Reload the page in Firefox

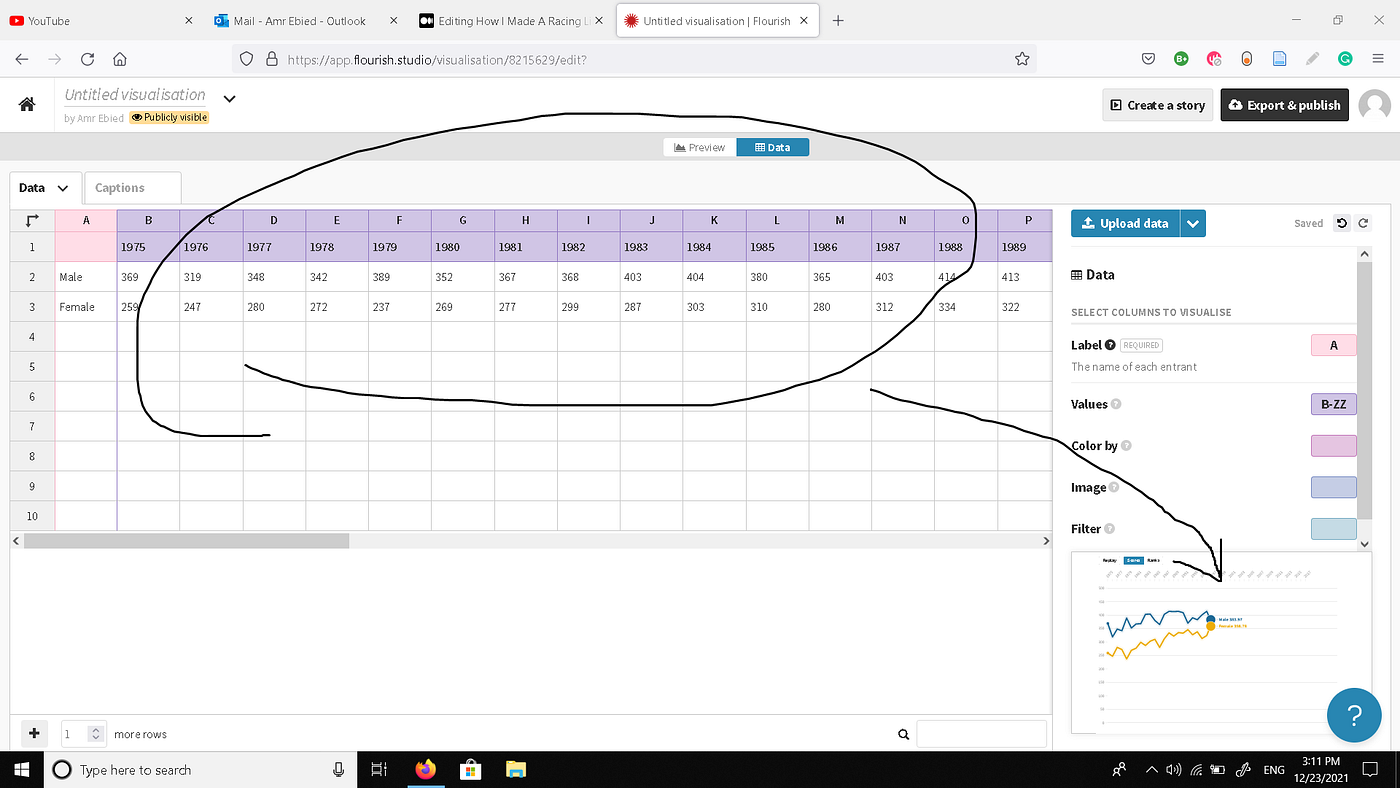(87, 59)
